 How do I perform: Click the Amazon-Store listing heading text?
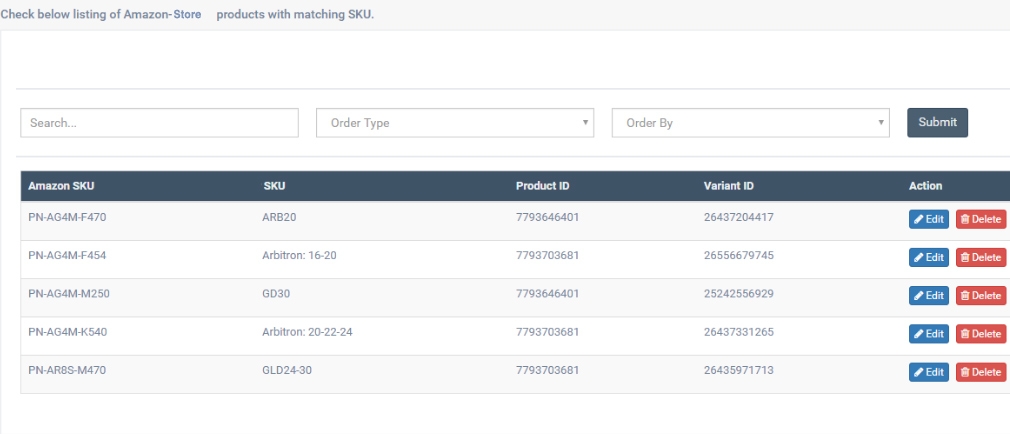click(x=187, y=14)
